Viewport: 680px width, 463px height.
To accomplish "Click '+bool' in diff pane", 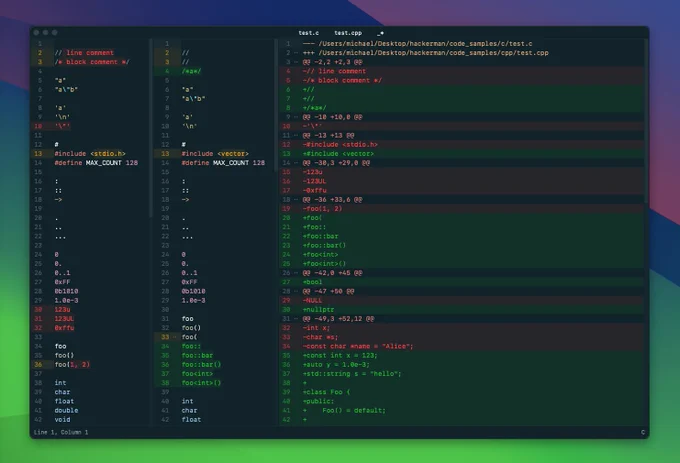I will (312, 282).
